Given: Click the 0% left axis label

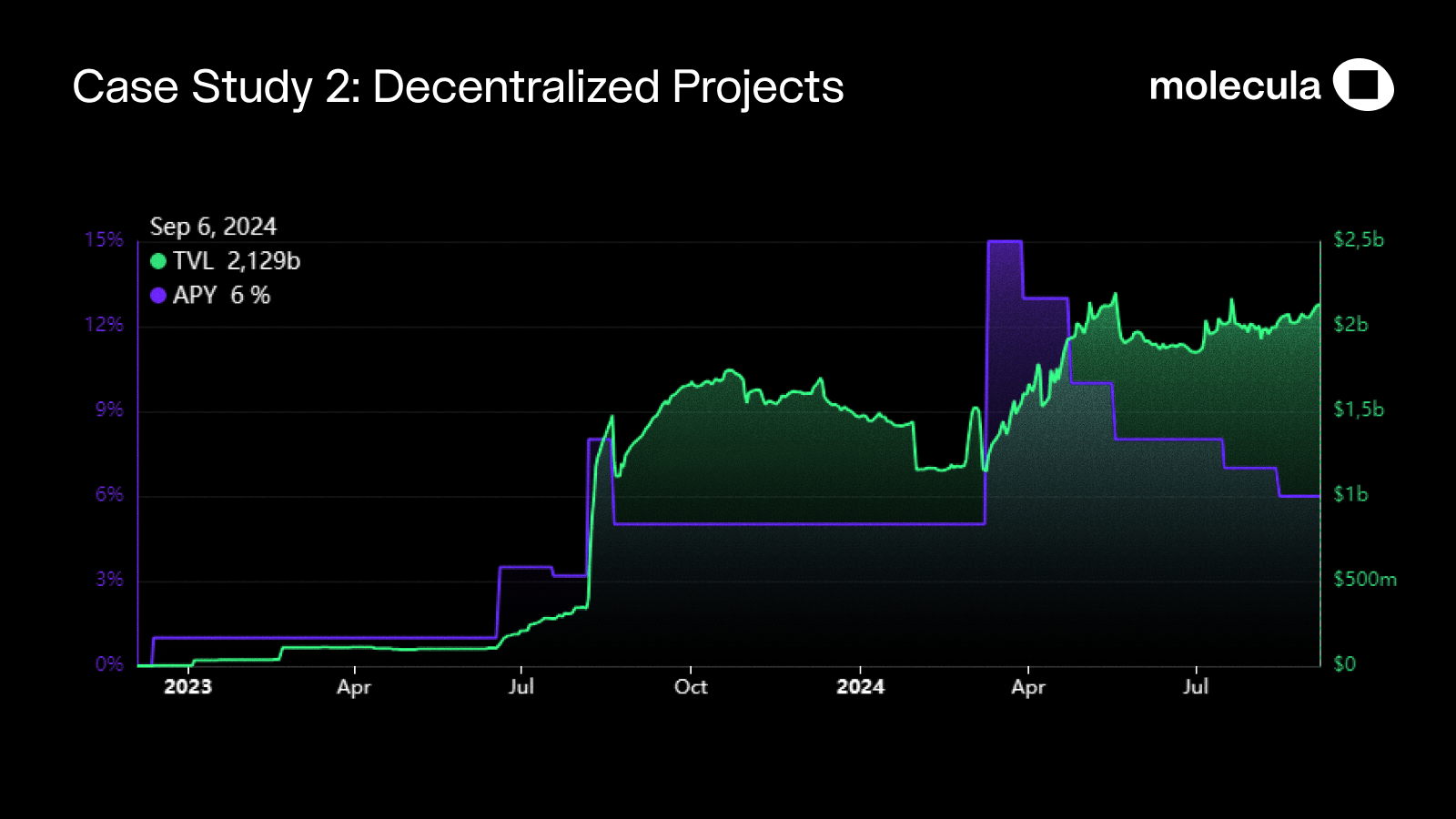Looking at the screenshot, I should pyautogui.click(x=109, y=664).
